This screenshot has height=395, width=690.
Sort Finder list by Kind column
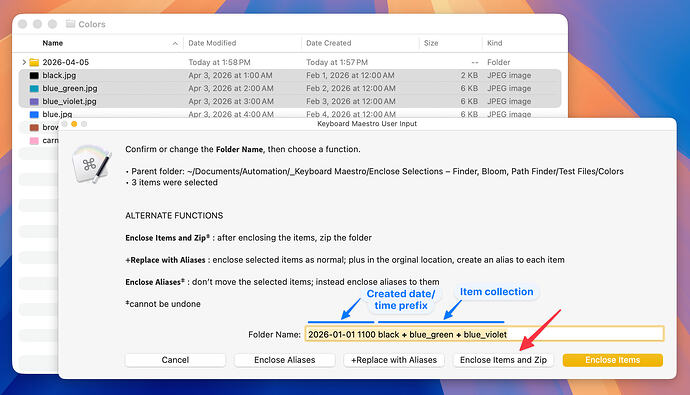point(495,43)
